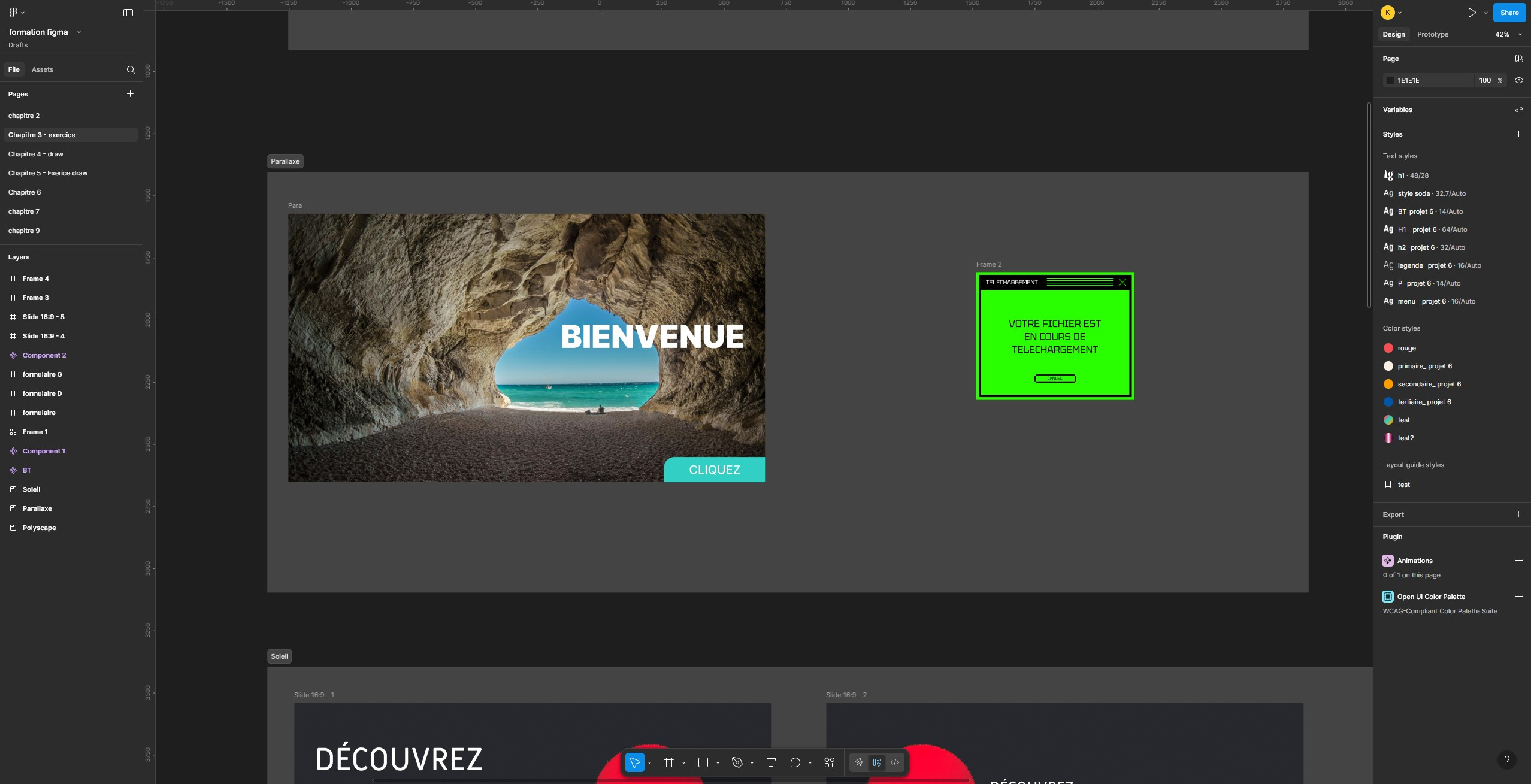Click the BIENVENUE text on canvas
Screen dimensions: 1531x784
652,337
